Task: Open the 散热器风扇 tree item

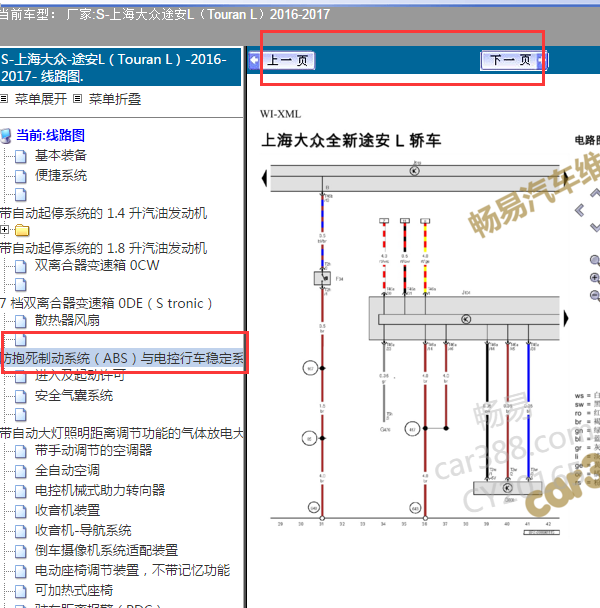Action: point(67,320)
